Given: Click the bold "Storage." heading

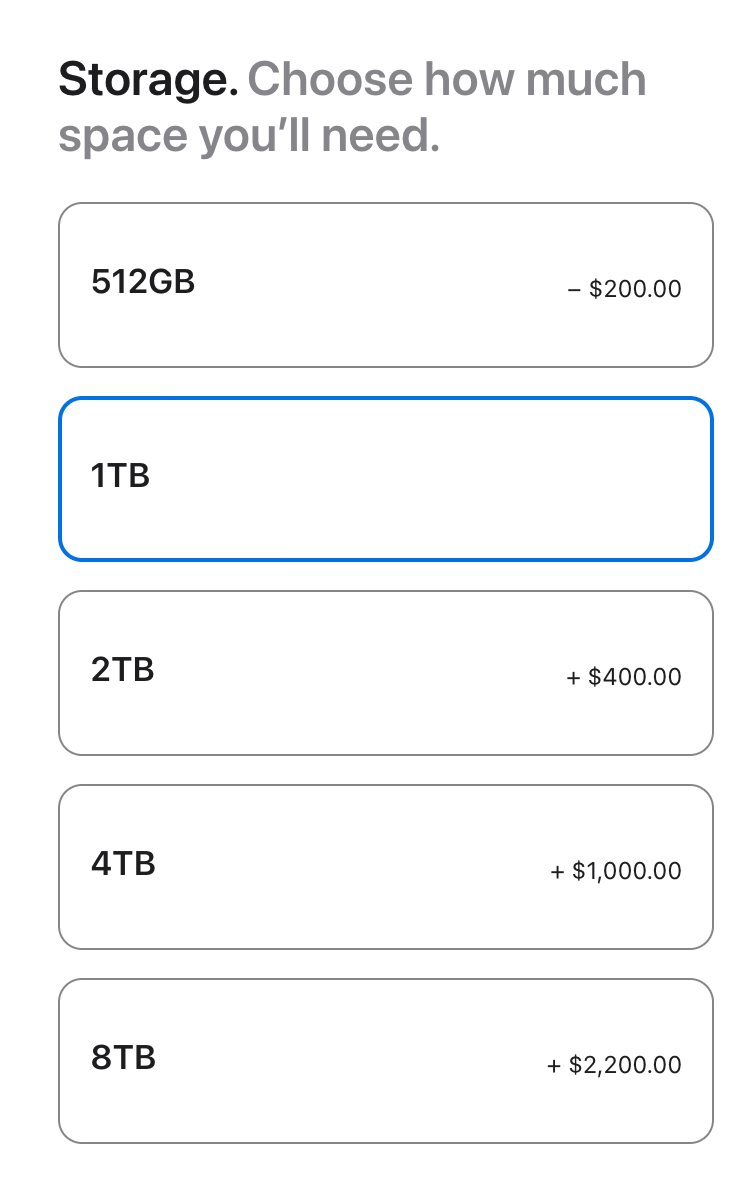Looking at the screenshot, I should point(148,80).
